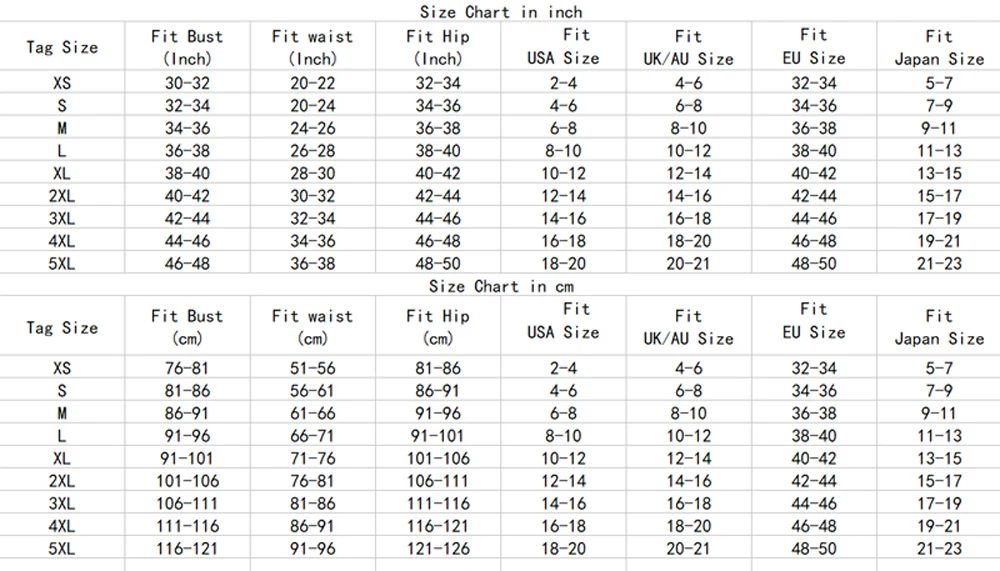The image size is (1000, 571).
Task: Click bust value 116-121 in 5XL row
Action: pyautogui.click(x=187, y=549)
